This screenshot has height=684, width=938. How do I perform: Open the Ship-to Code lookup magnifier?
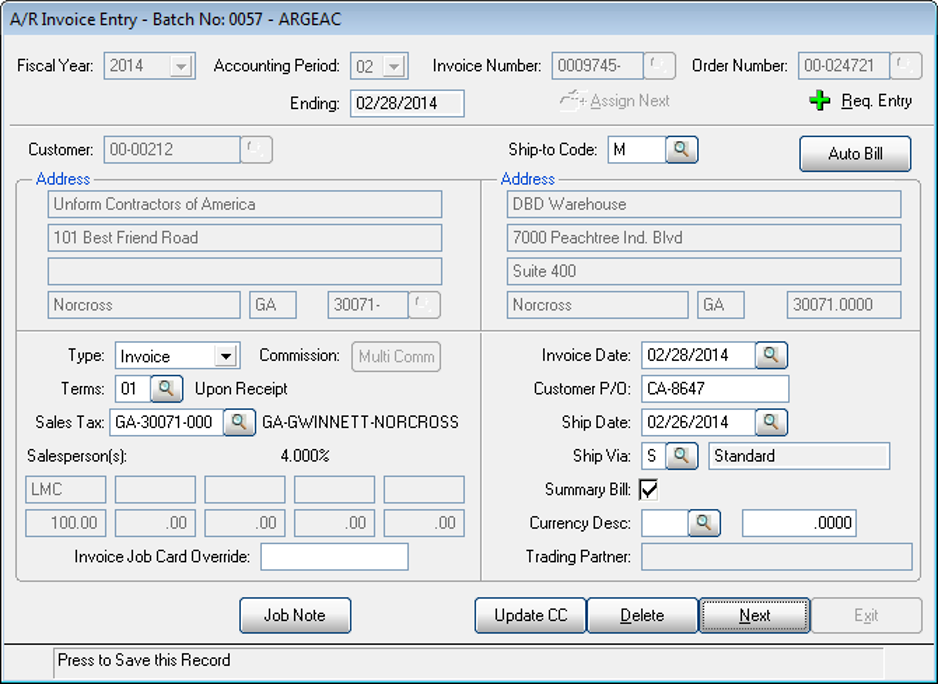pos(681,150)
